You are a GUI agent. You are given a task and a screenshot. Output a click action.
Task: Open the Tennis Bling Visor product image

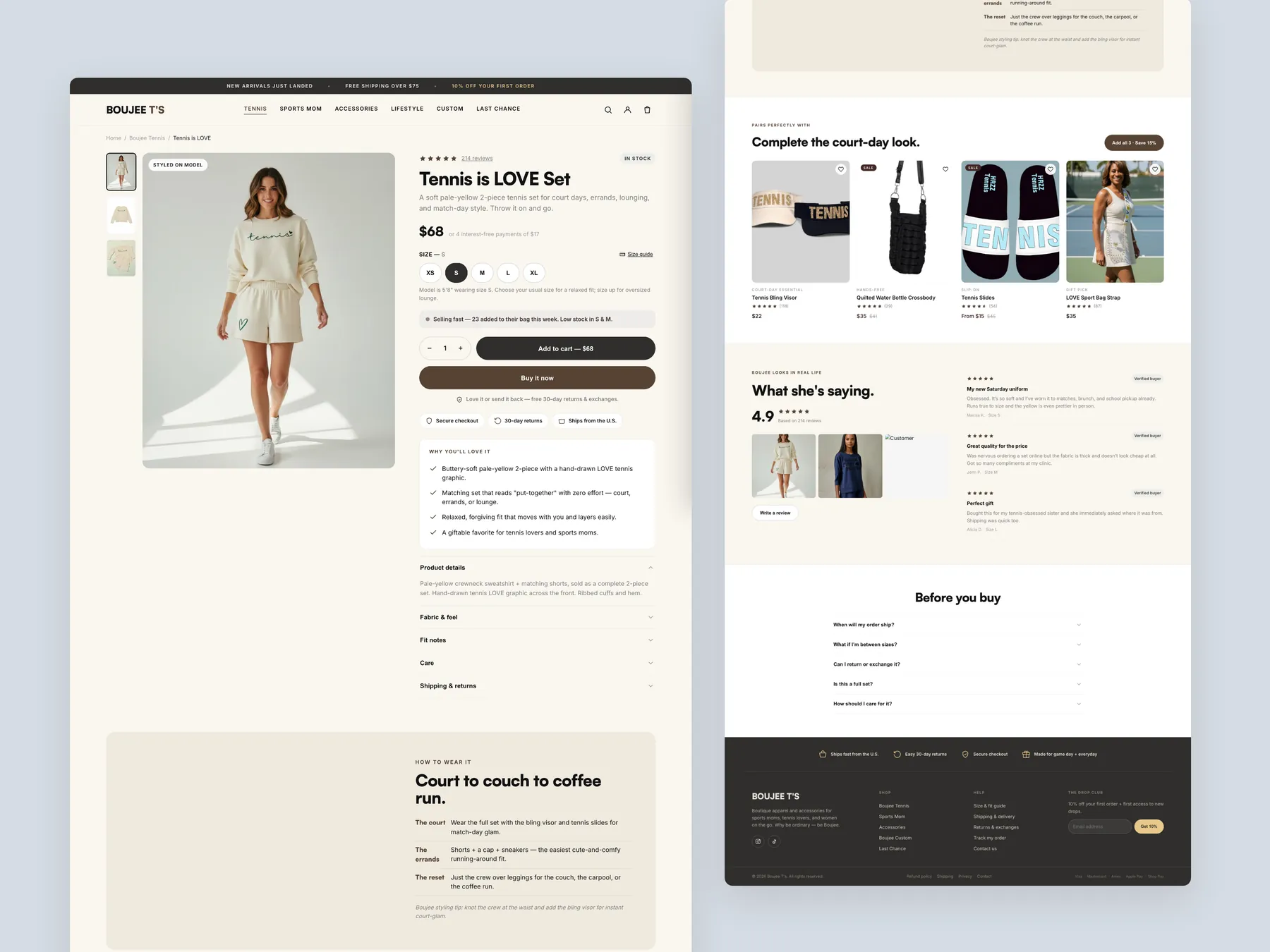(801, 221)
